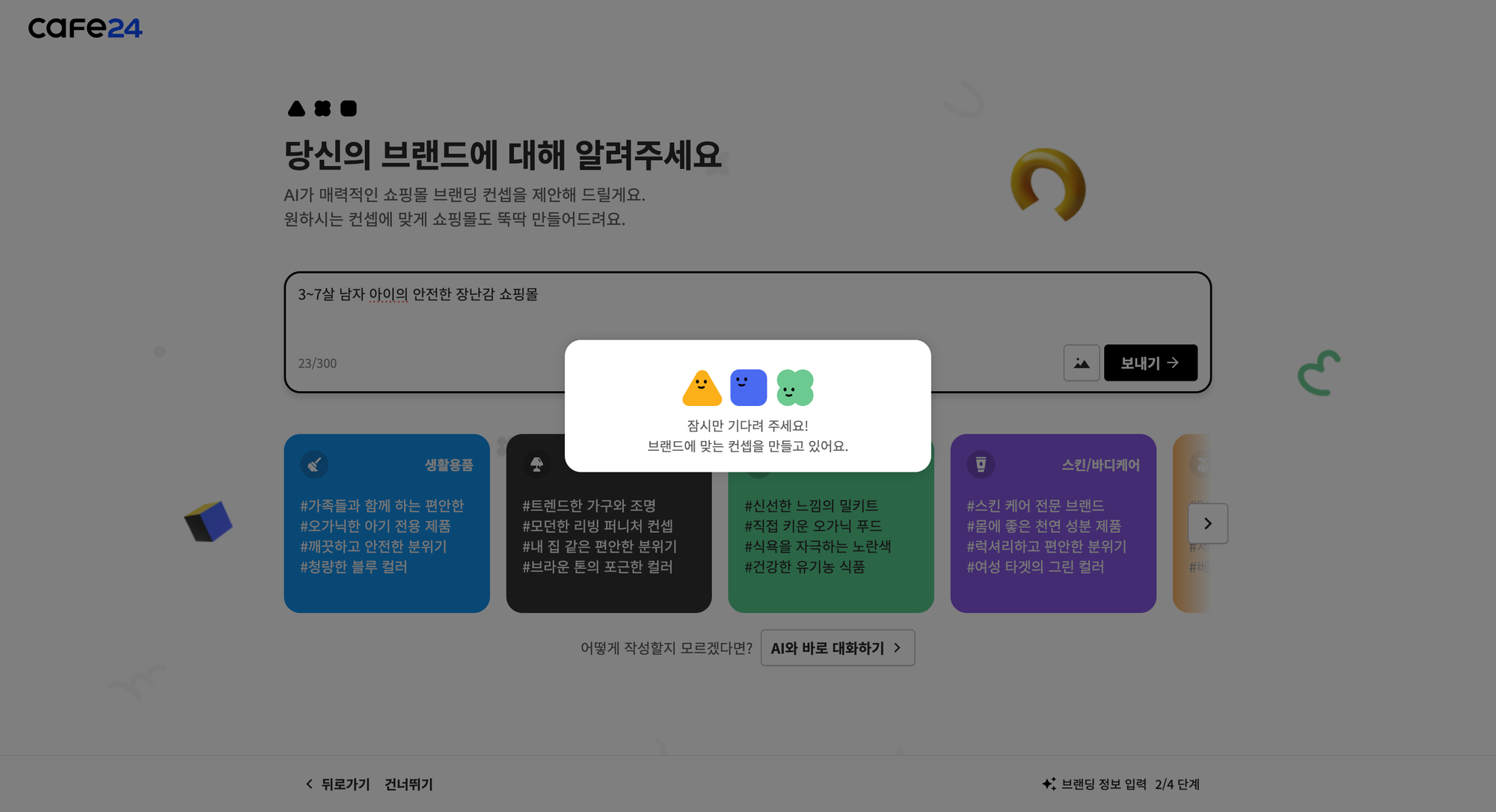Select the 스킨/바디케어 purple card
Image resolution: width=1496 pixels, height=812 pixels.
point(1053,523)
